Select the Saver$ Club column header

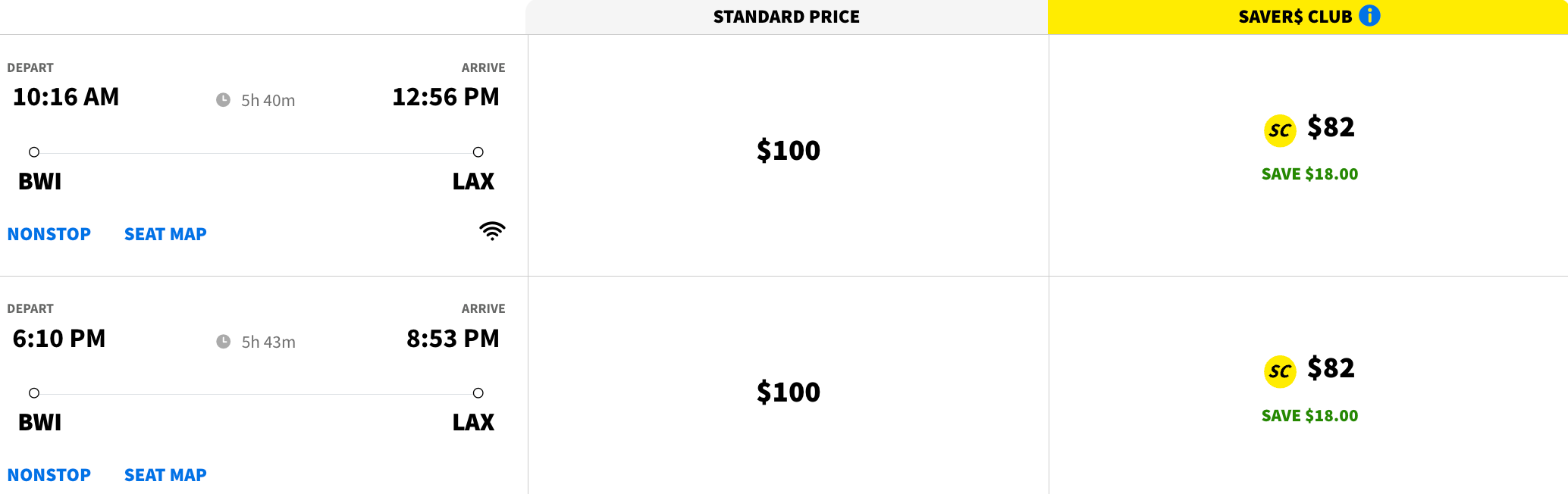coord(1295,17)
